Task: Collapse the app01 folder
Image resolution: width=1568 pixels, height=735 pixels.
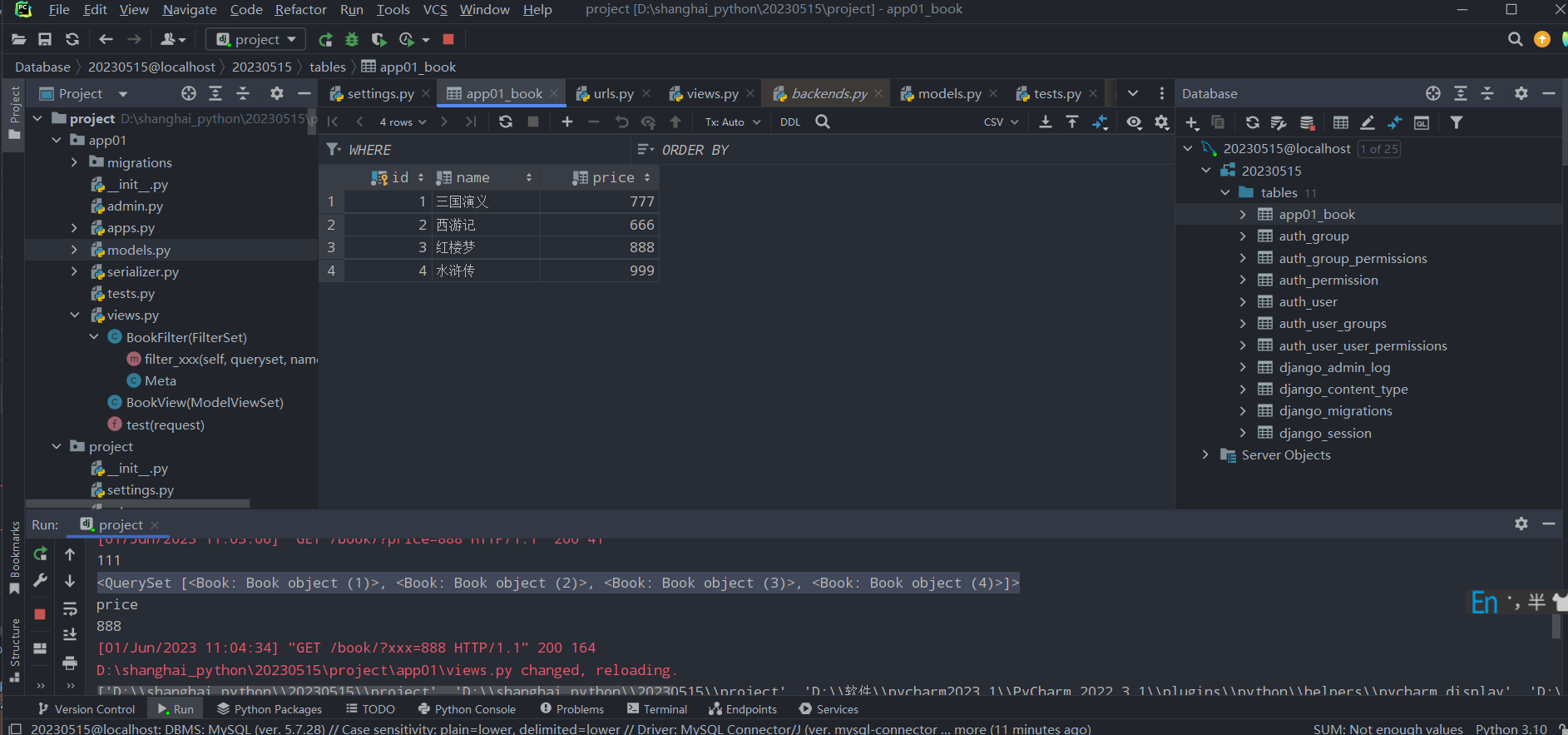Action: pos(57,141)
